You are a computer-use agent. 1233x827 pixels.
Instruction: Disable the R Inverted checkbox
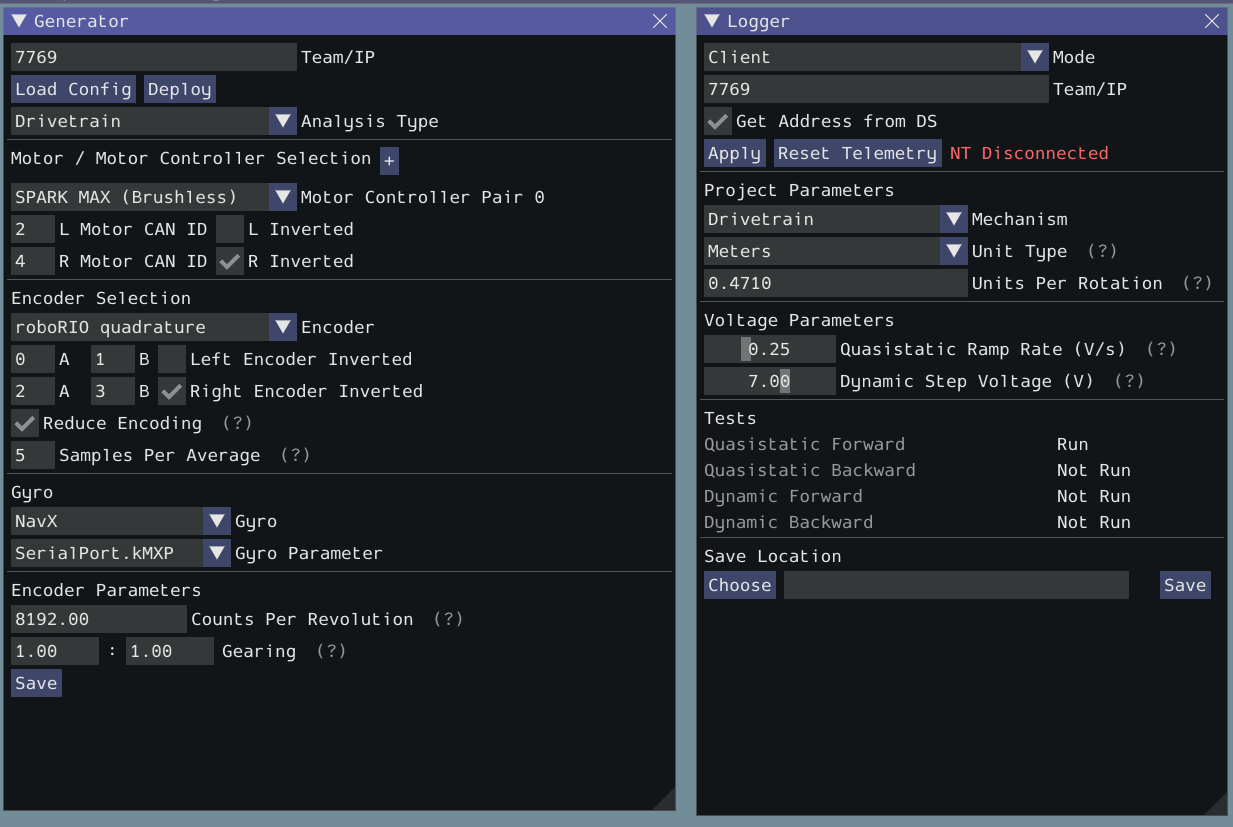click(x=229, y=261)
